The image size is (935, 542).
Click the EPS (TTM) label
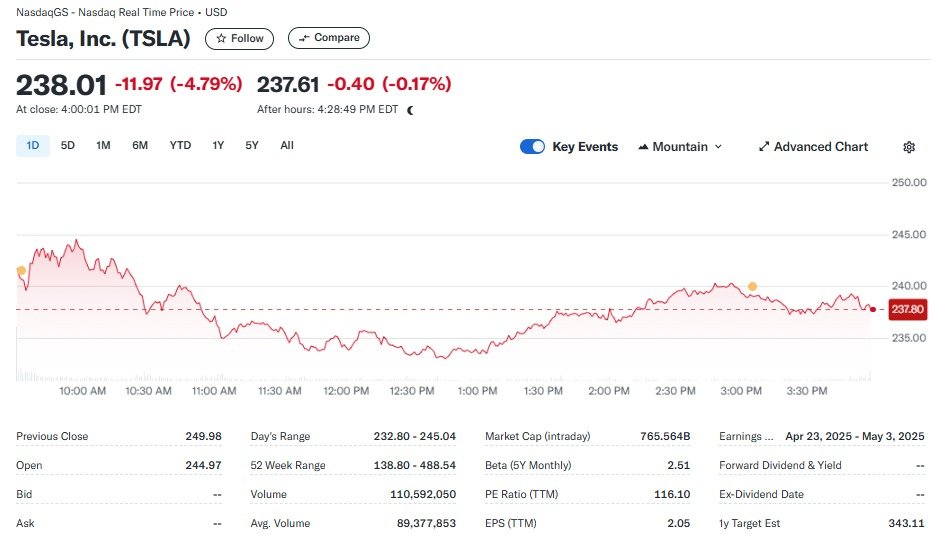(510, 524)
